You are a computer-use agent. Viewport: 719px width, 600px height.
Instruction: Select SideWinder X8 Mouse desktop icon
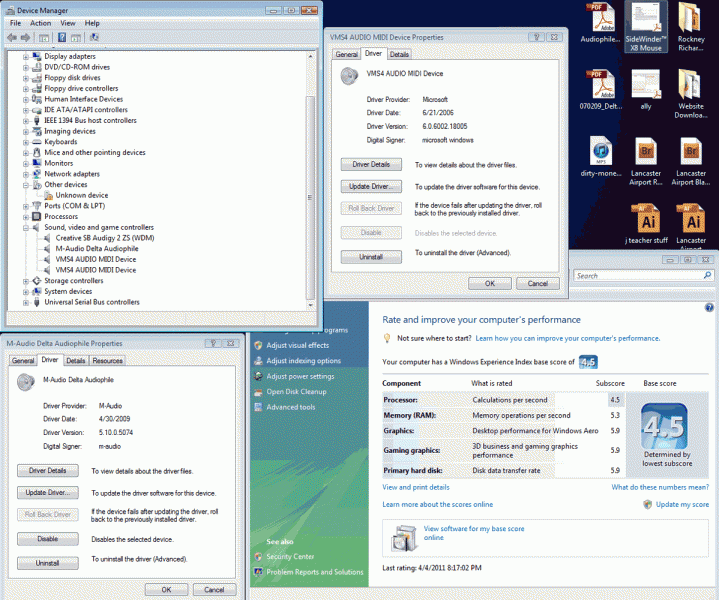pyautogui.click(x=646, y=27)
